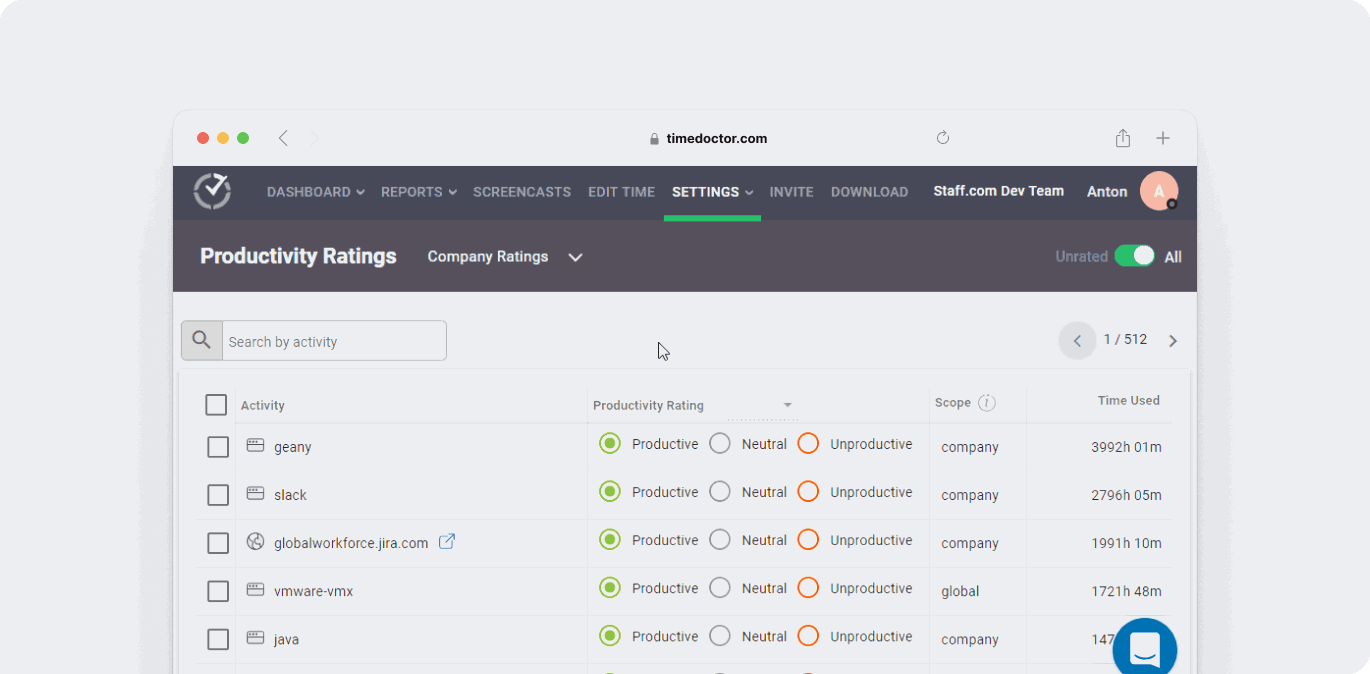This screenshot has width=1370, height=674.
Task: Check the box for slack row
Action: 218,495
